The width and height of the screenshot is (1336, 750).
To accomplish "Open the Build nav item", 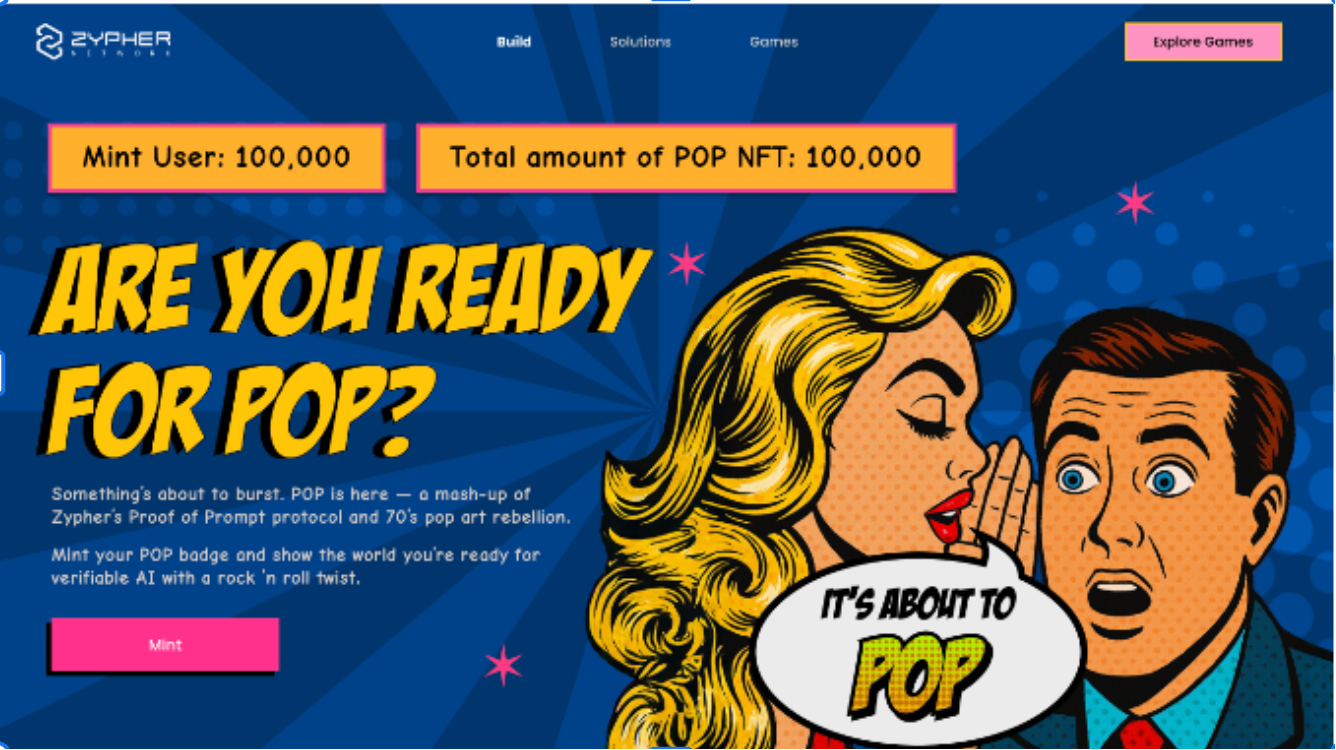I will [514, 42].
